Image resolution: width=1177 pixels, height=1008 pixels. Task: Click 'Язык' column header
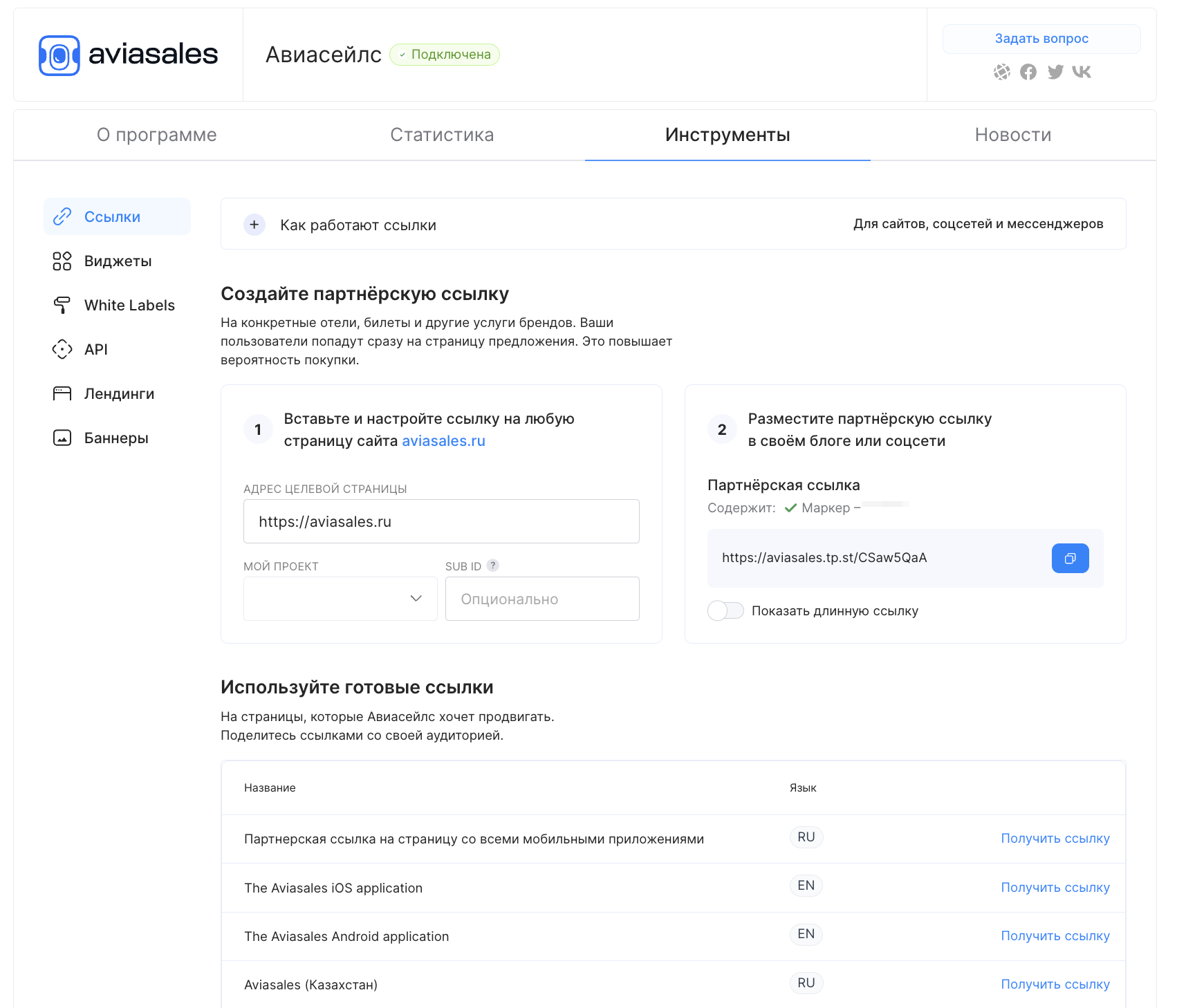pyautogui.click(x=803, y=788)
